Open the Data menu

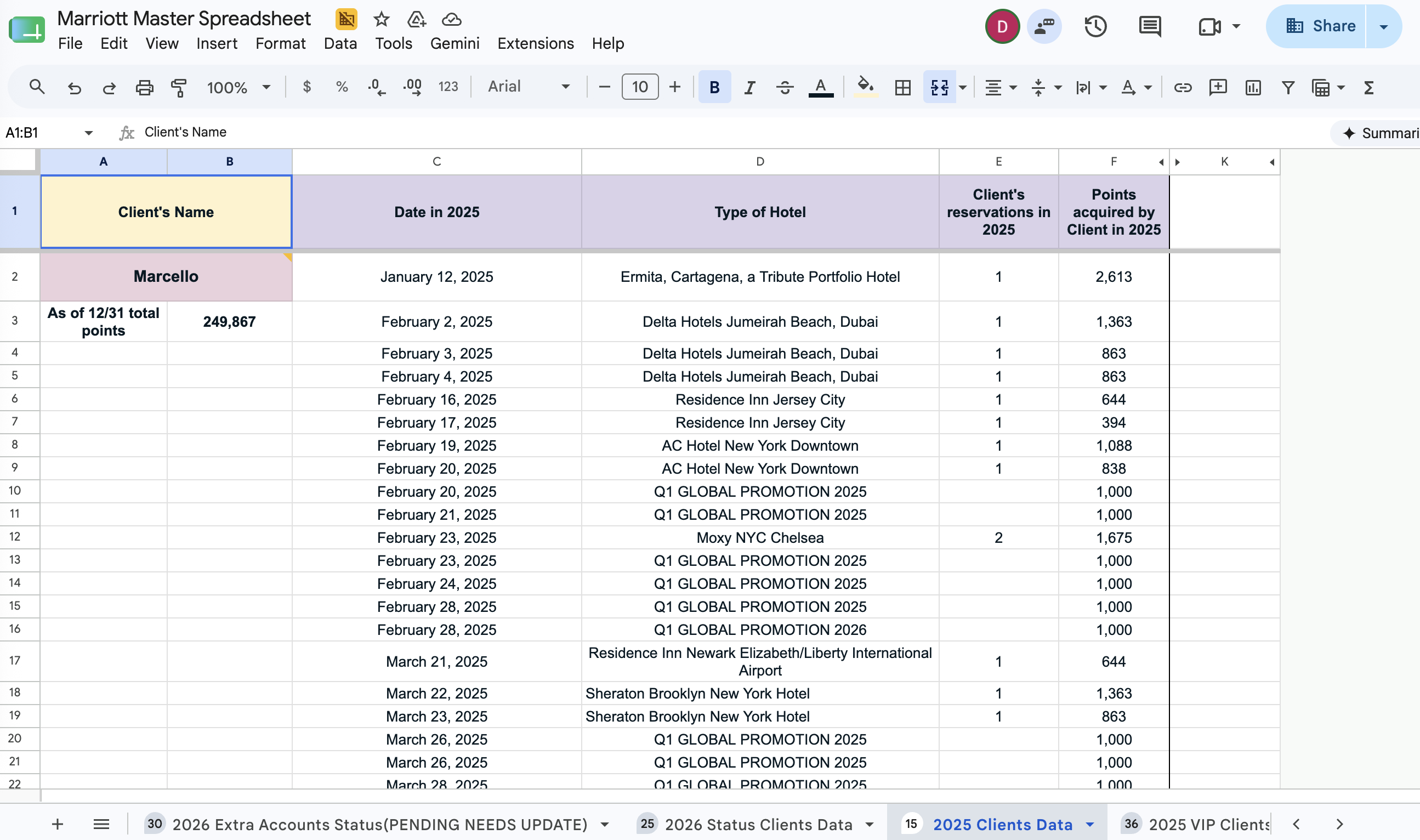[340, 43]
